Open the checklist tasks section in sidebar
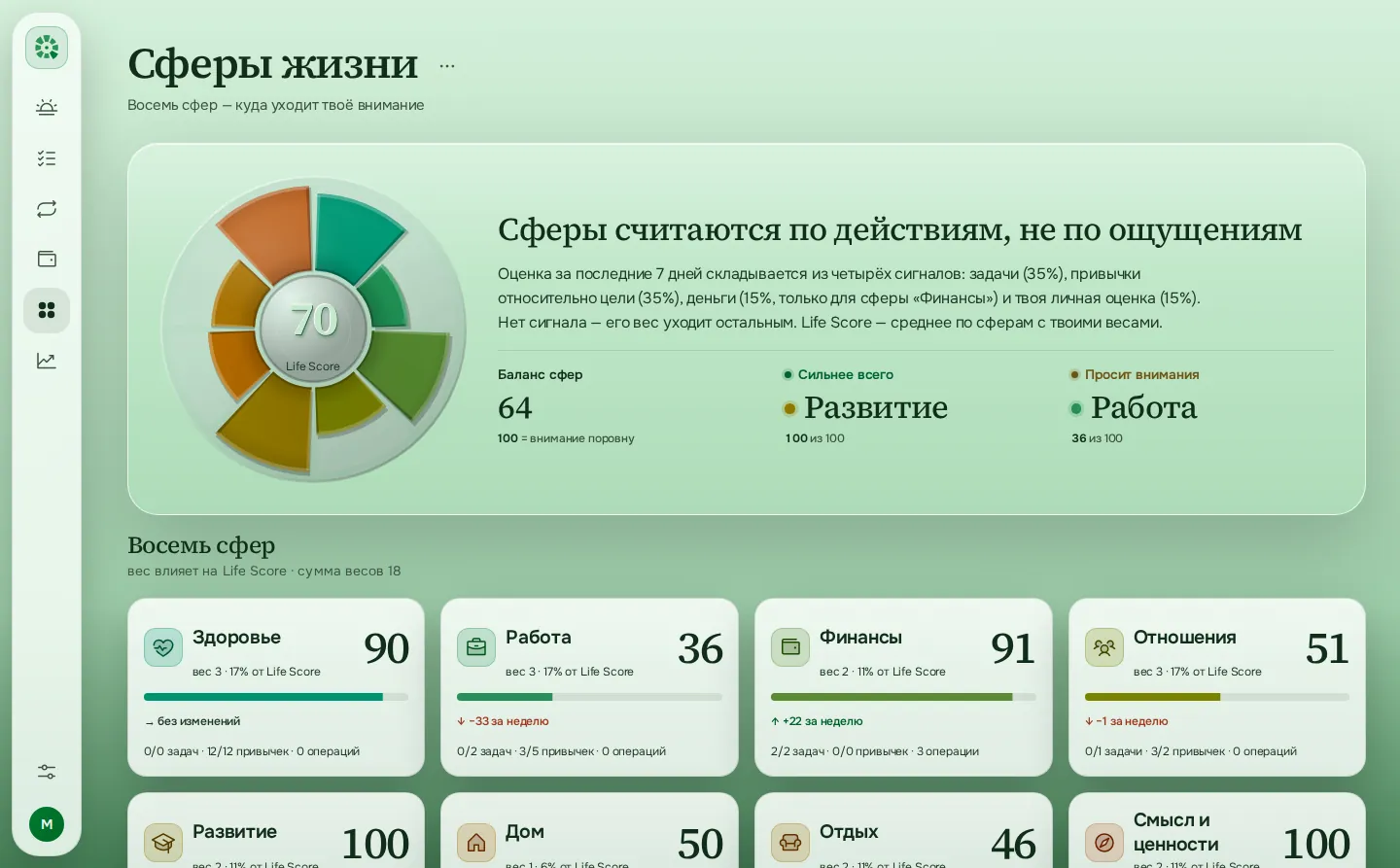Viewport: 1400px width, 868px height. click(47, 158)
